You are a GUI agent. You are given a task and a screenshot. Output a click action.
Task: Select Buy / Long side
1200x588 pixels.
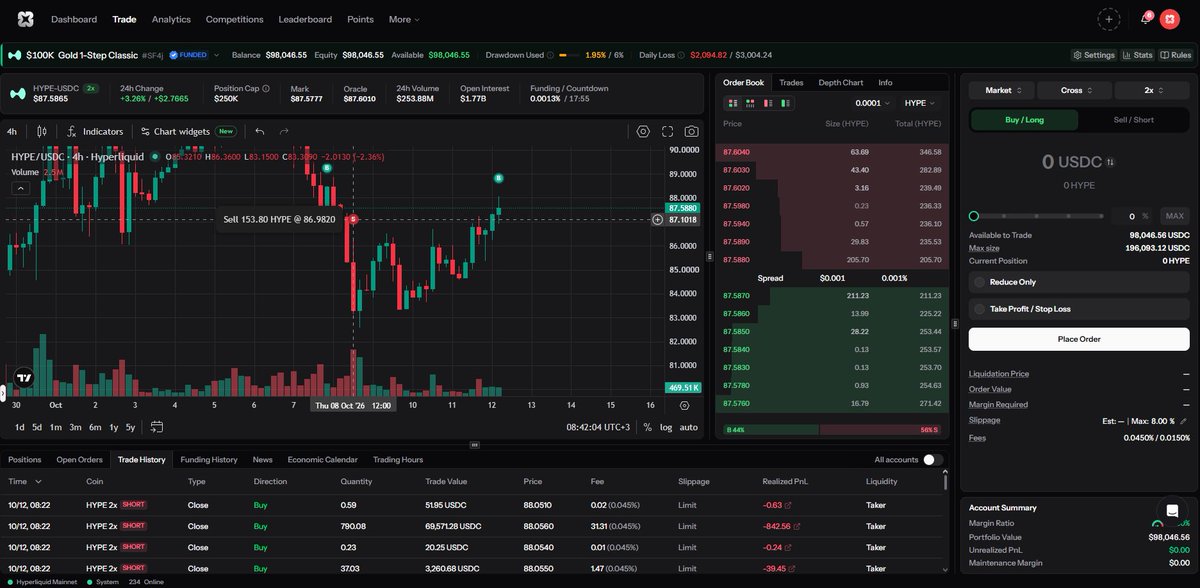(x=1024, y=120)
